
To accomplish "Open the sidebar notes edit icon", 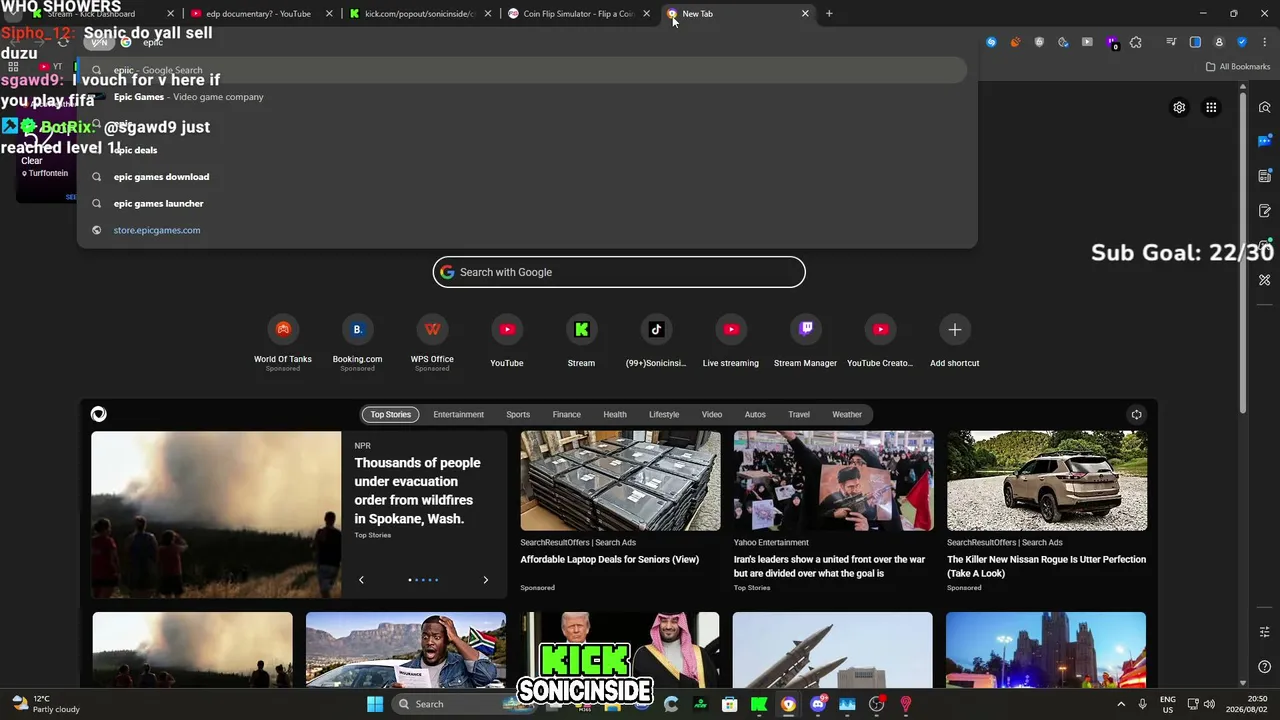I will (1265, 211).
